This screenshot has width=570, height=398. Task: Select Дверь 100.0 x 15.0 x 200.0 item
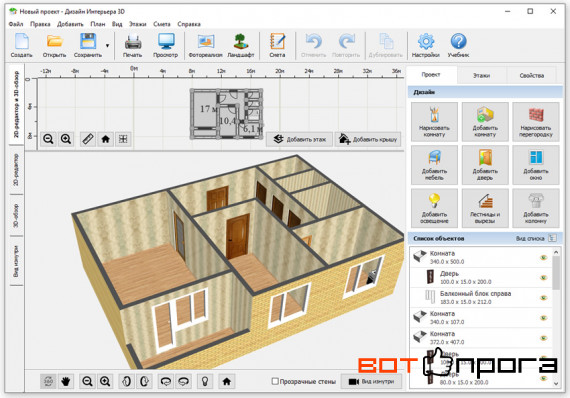click(x=481, y=277)
